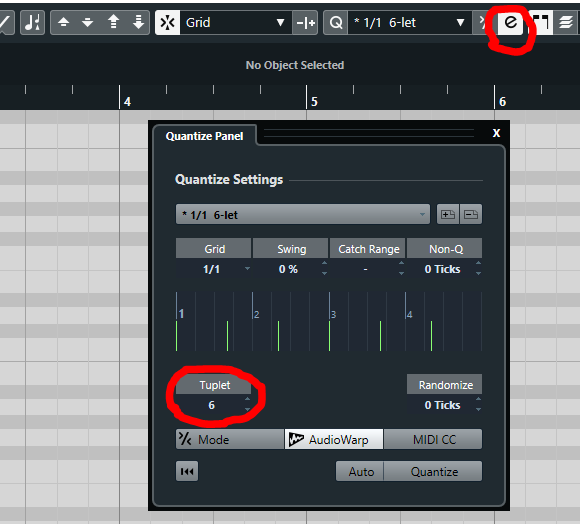Viewport: 580px width, 524px height.
Task: Toggle the grid relative snap icon
Action: click(x=305, y=23)
